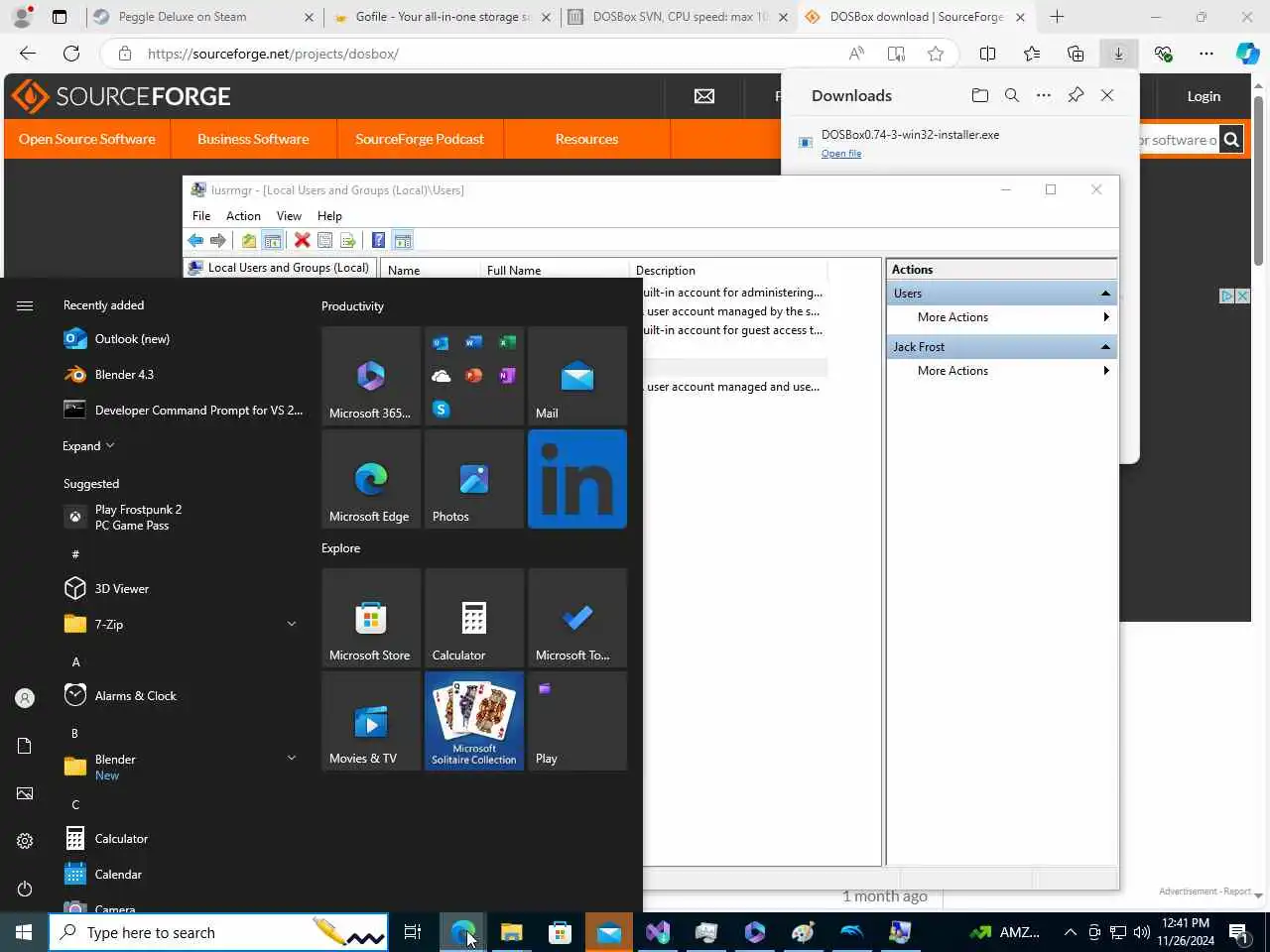Image resolution: width=1270 pixels, height=952 pixels.
Task: Switch to Gofile browser tab
Action: (442, 17)
